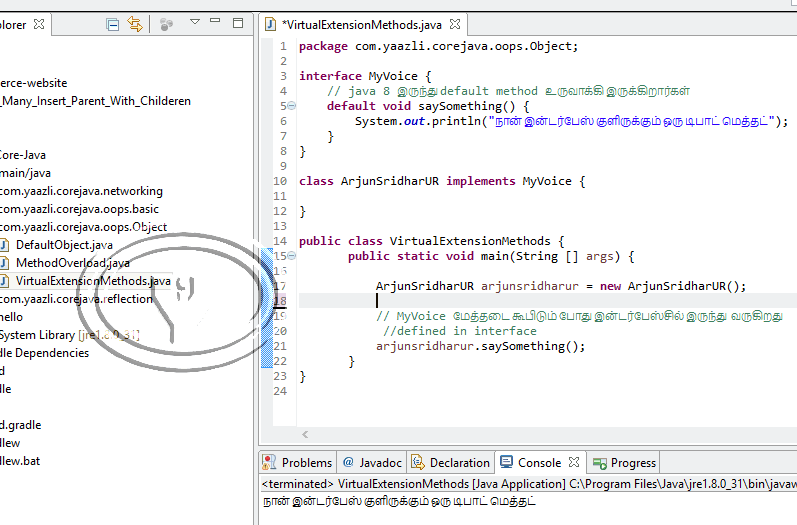
Task: Click class ArjunSridharUR declaration line 10
Action: click(442, 181)
